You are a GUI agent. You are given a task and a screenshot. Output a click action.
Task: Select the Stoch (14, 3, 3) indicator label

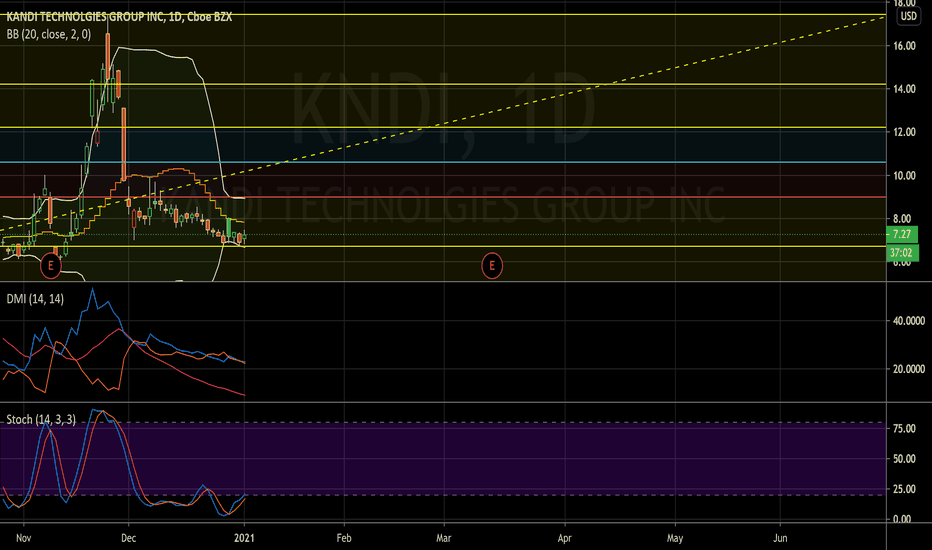tap(41, 420)
